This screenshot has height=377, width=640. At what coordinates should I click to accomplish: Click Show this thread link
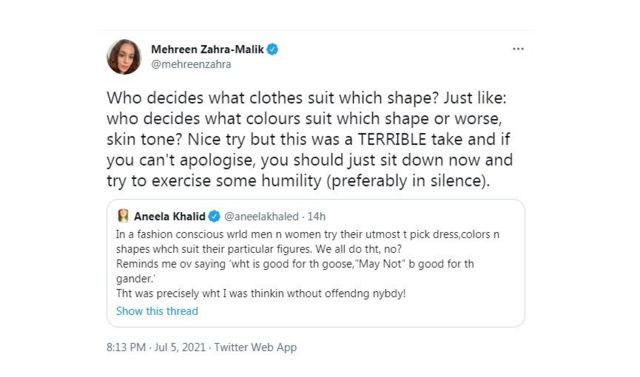[x=157, y=311]
